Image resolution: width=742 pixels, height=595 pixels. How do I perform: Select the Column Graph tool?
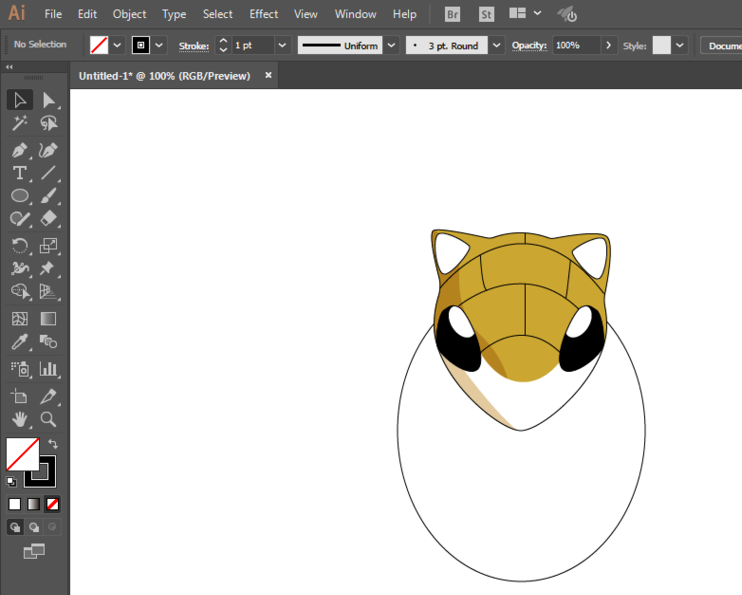click(x=48, y=369)
